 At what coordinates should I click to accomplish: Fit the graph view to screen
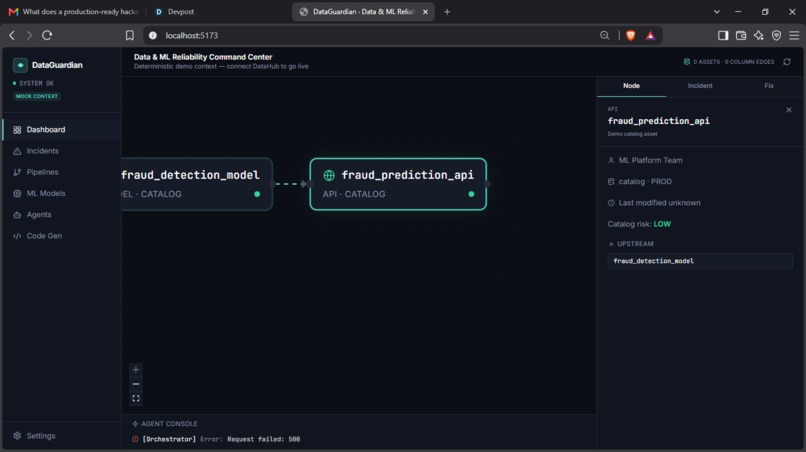coord(136,399)
